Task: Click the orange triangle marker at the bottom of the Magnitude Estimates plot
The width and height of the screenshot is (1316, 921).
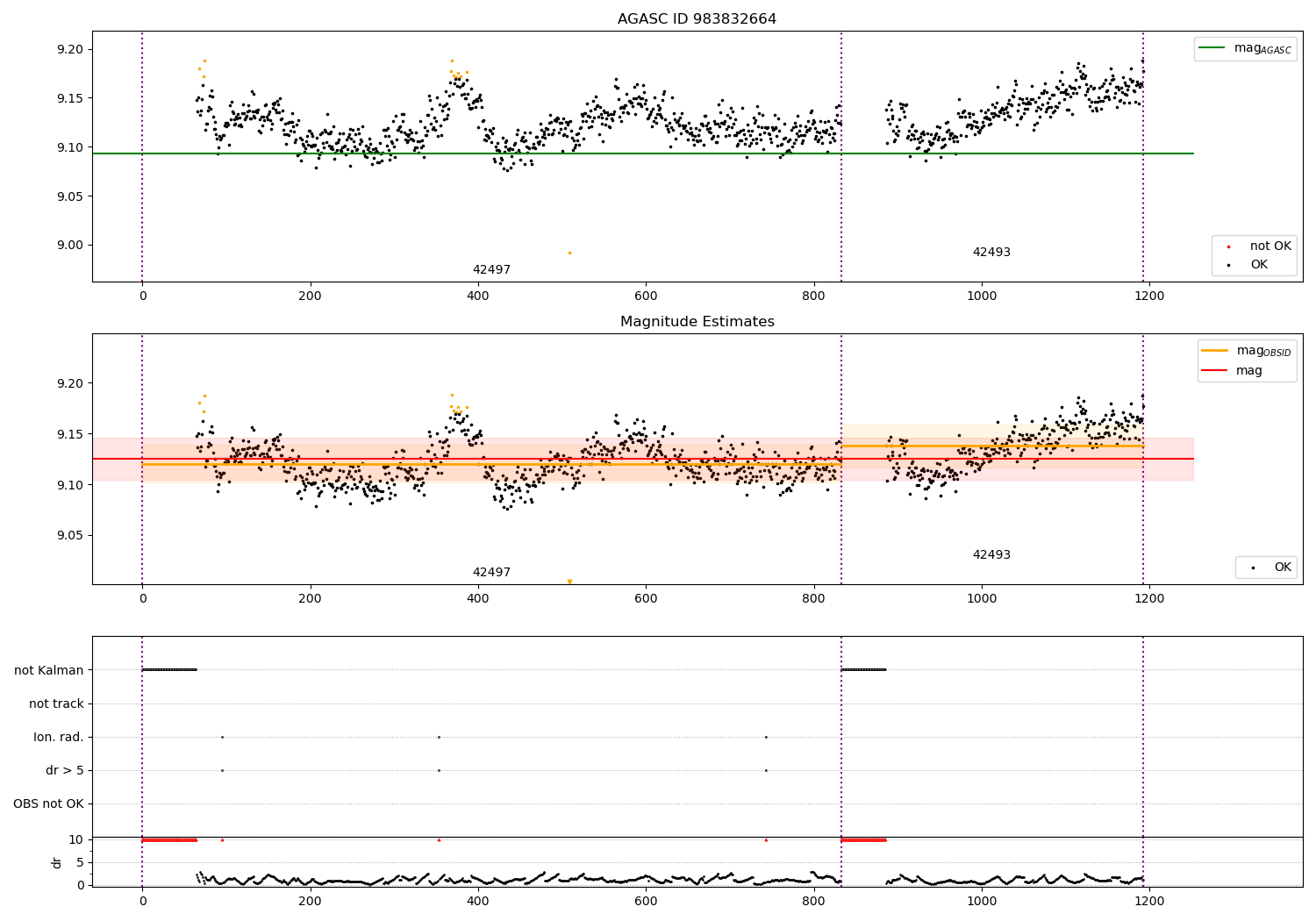Action: tap(569, 582)
